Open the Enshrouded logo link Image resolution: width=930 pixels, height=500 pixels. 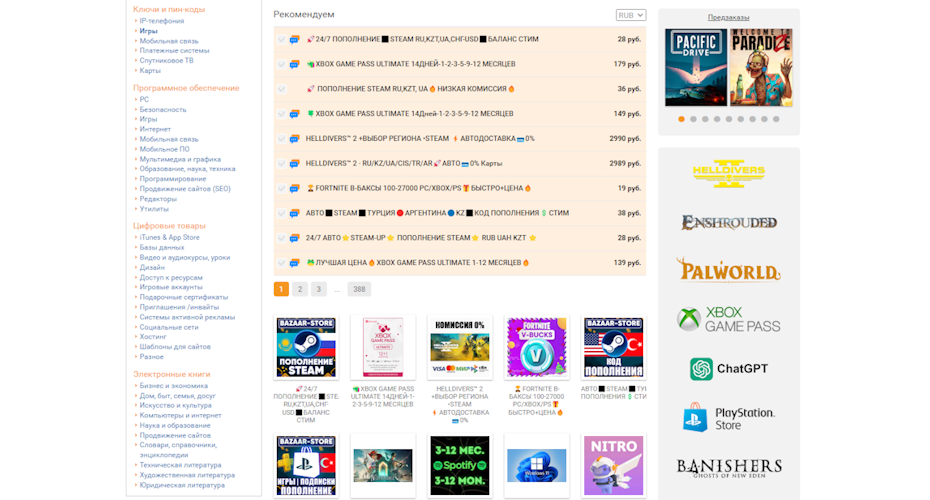729,222
